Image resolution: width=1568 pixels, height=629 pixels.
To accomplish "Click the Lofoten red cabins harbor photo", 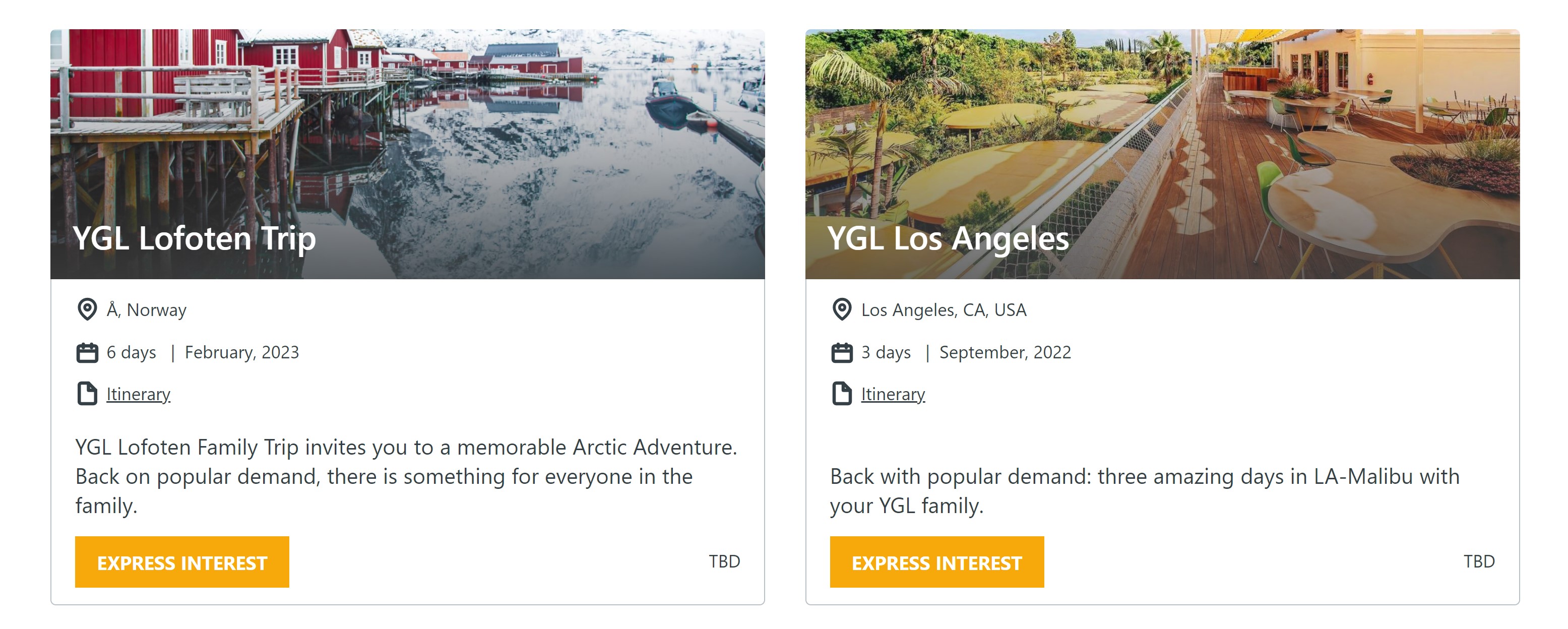I will click(x=407, y=122).
